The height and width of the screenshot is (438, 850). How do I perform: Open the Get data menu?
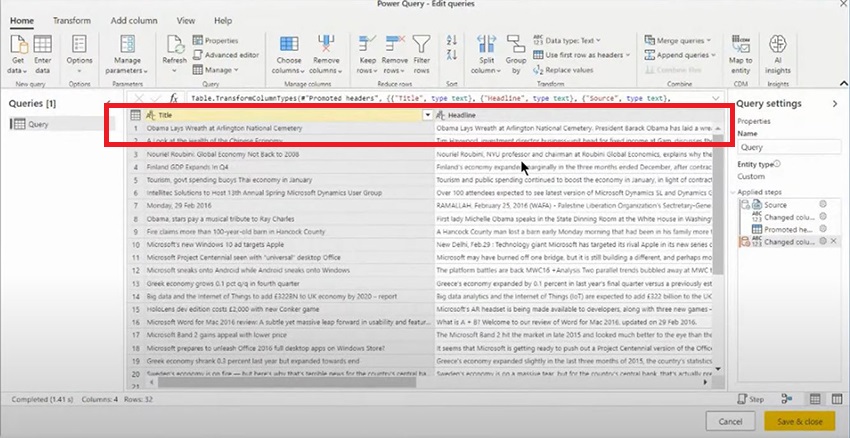click(18, 55)
